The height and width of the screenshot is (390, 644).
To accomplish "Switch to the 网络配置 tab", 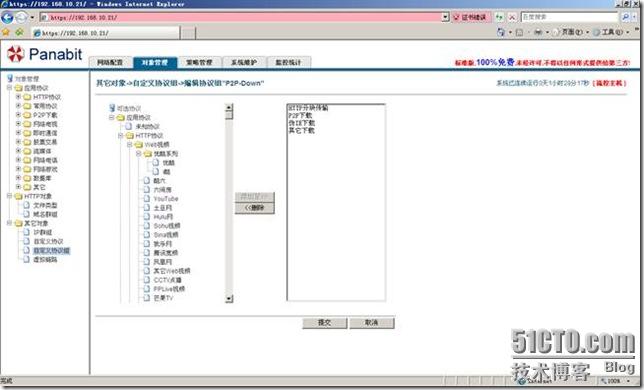I will pos(110,62).
